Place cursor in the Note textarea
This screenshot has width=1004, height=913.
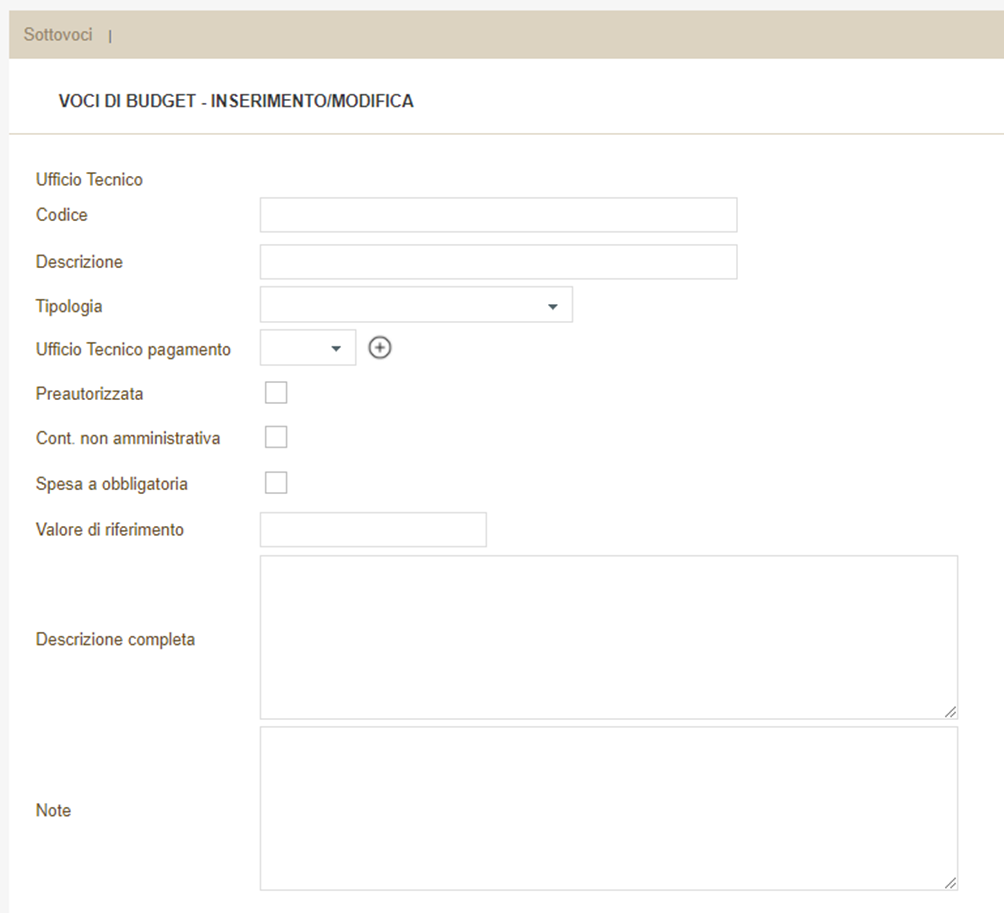pos(608,808)
